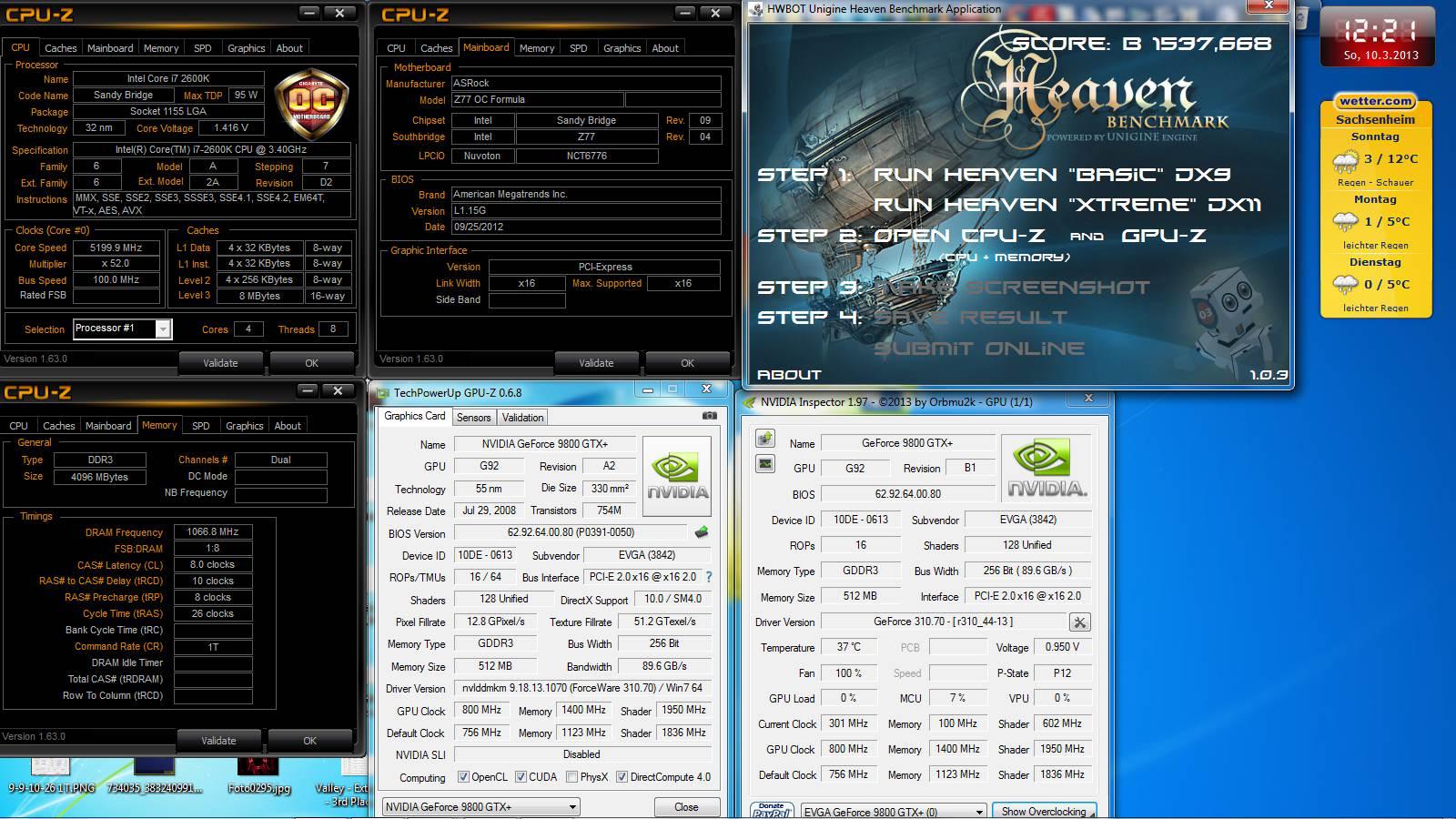Click the score text B 1537,668
Image resolution: width=1456 pixels, height=819 pixels.
click(1142, 43)
